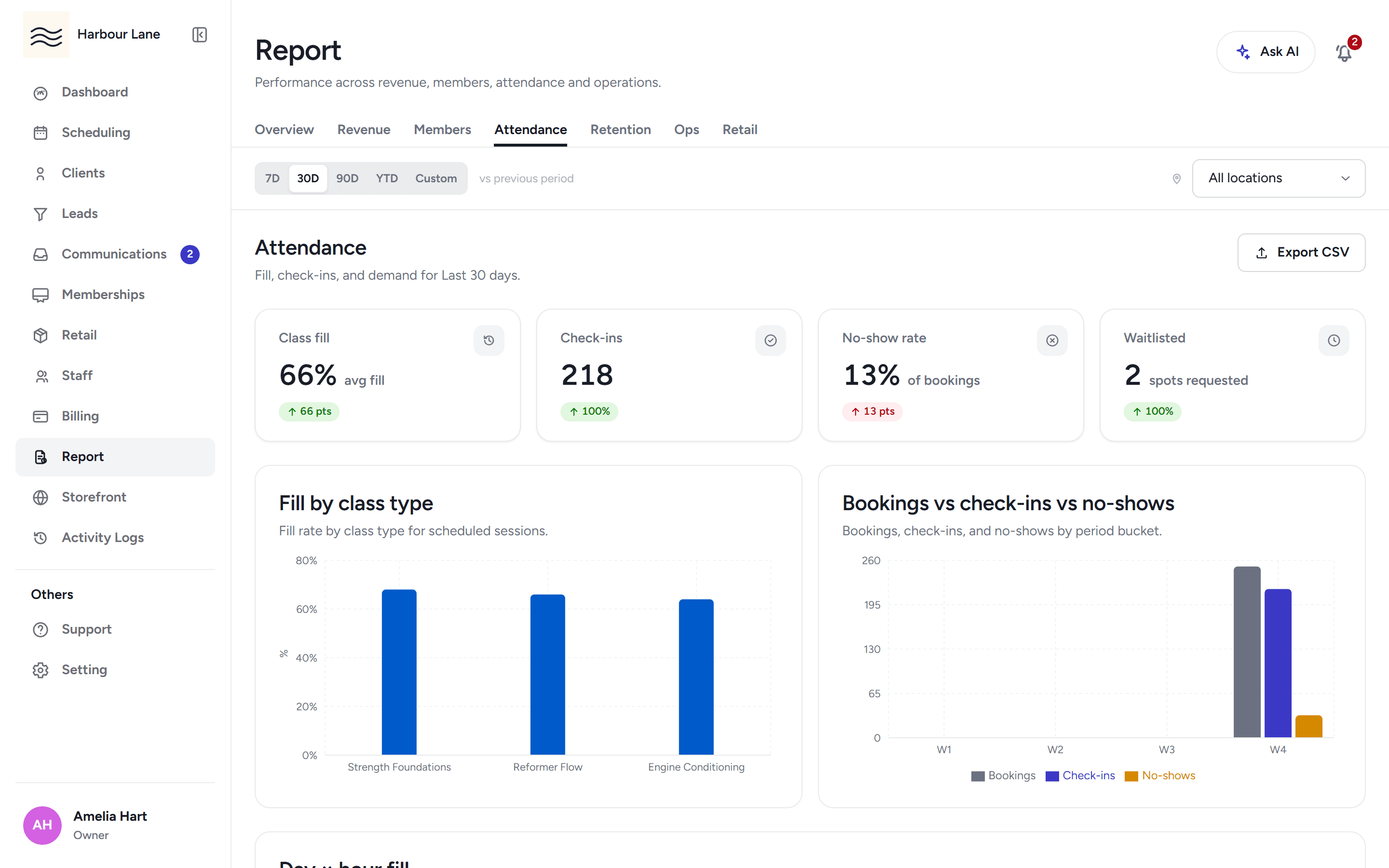Click the Strength Foundations bar
Viewport: 1389px width, 868px height.
(399, 672)
